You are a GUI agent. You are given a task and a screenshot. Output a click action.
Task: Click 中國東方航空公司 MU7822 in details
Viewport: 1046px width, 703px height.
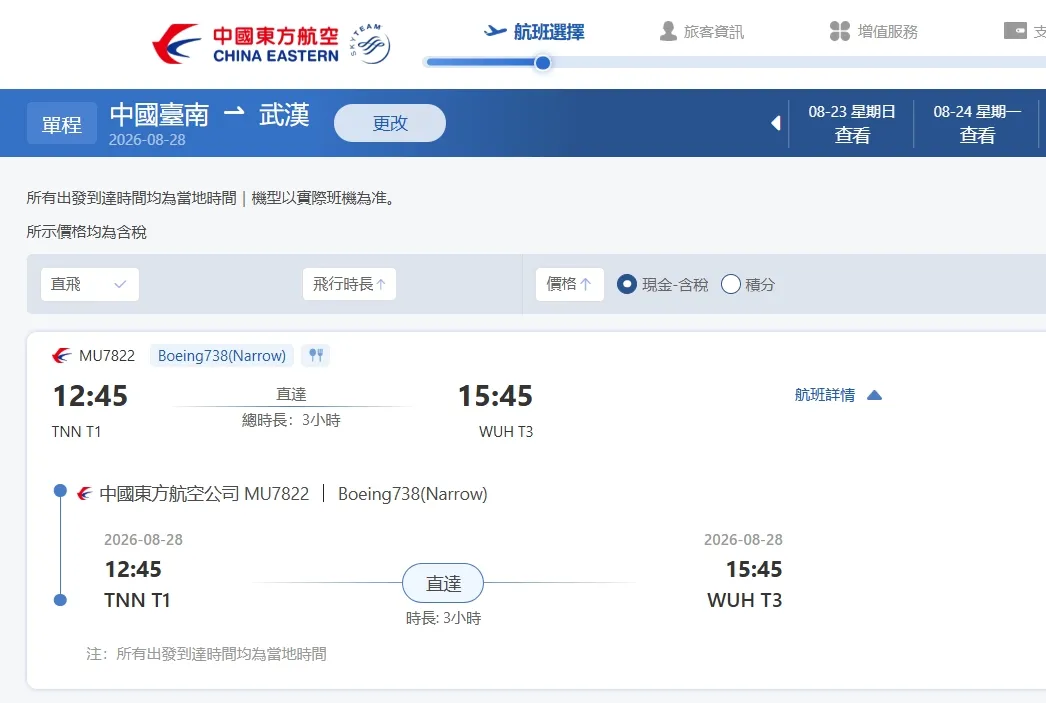click(204, 494)
